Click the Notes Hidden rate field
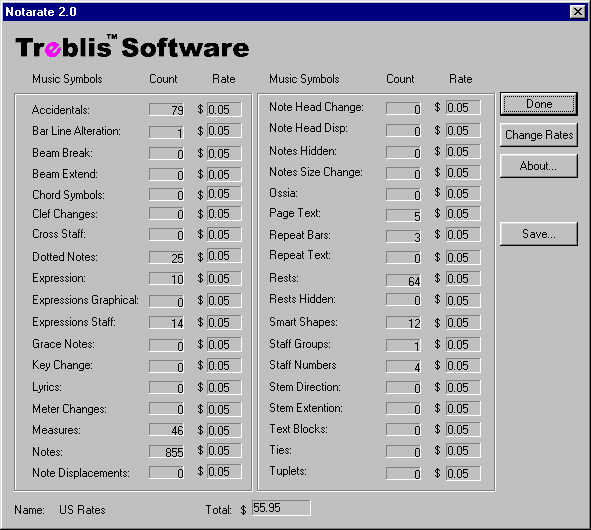 tap(463, 152)
